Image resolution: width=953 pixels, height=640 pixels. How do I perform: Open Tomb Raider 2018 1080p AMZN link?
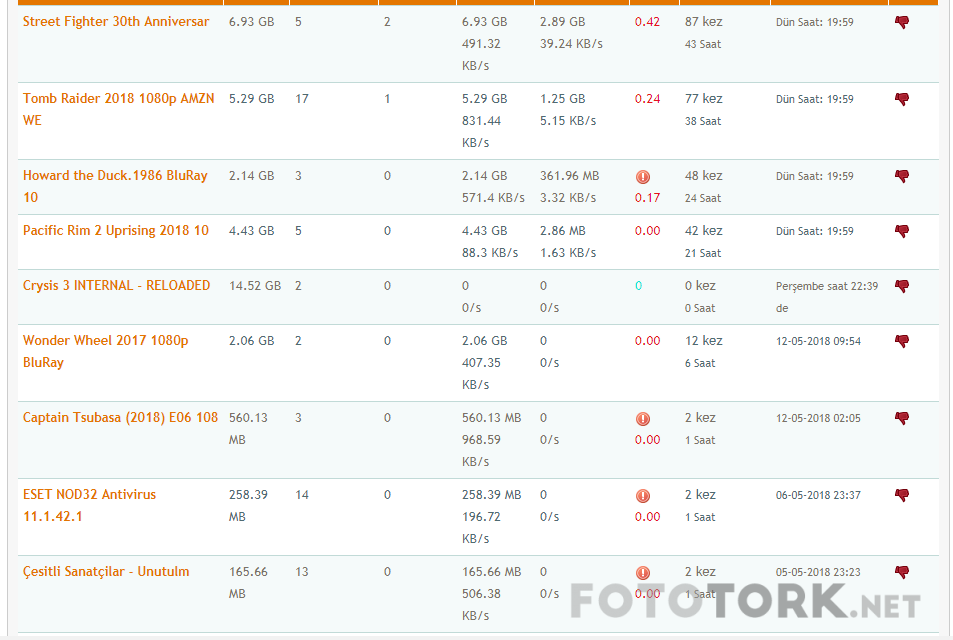pos(118,99)
